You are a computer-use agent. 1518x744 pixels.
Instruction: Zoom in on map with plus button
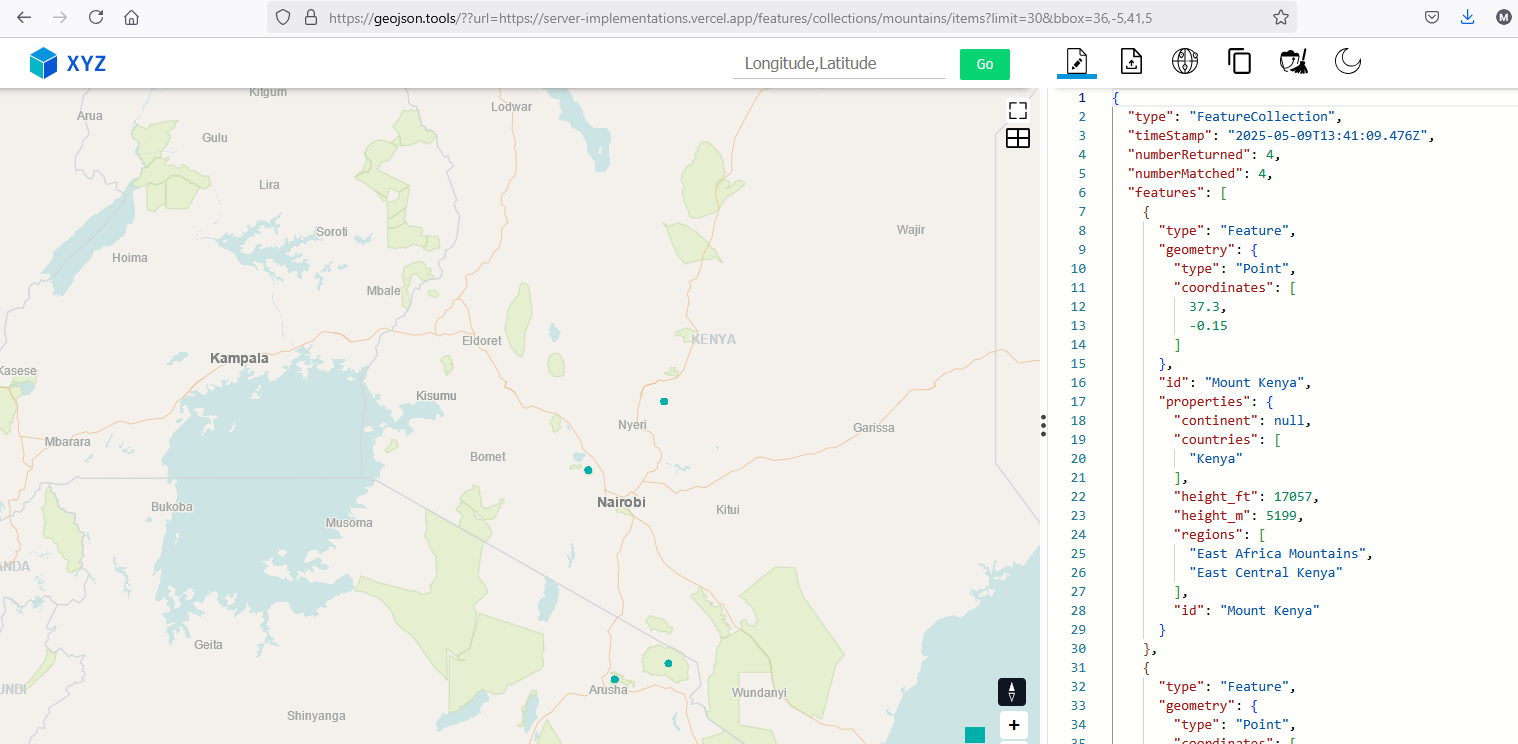[1013, 725]
